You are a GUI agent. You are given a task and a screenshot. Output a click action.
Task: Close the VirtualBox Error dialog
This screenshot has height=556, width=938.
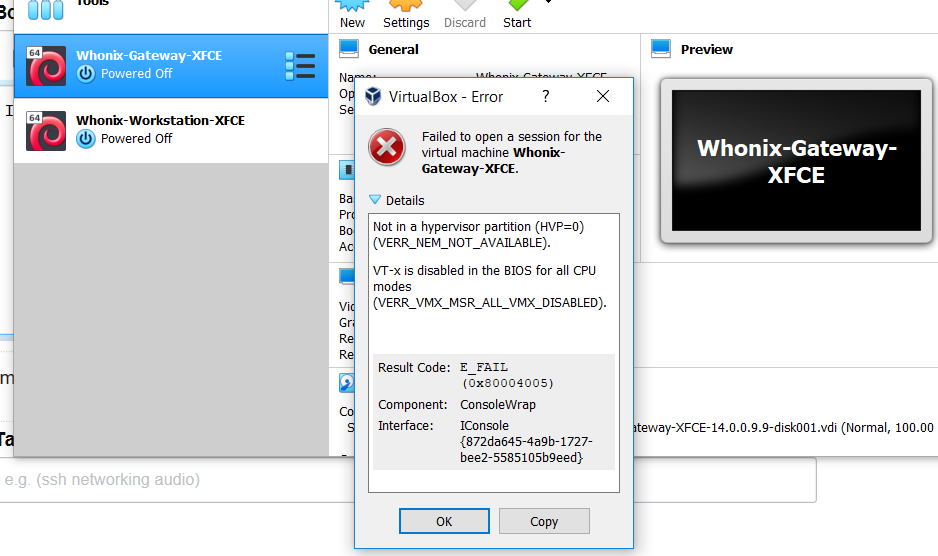603,96
